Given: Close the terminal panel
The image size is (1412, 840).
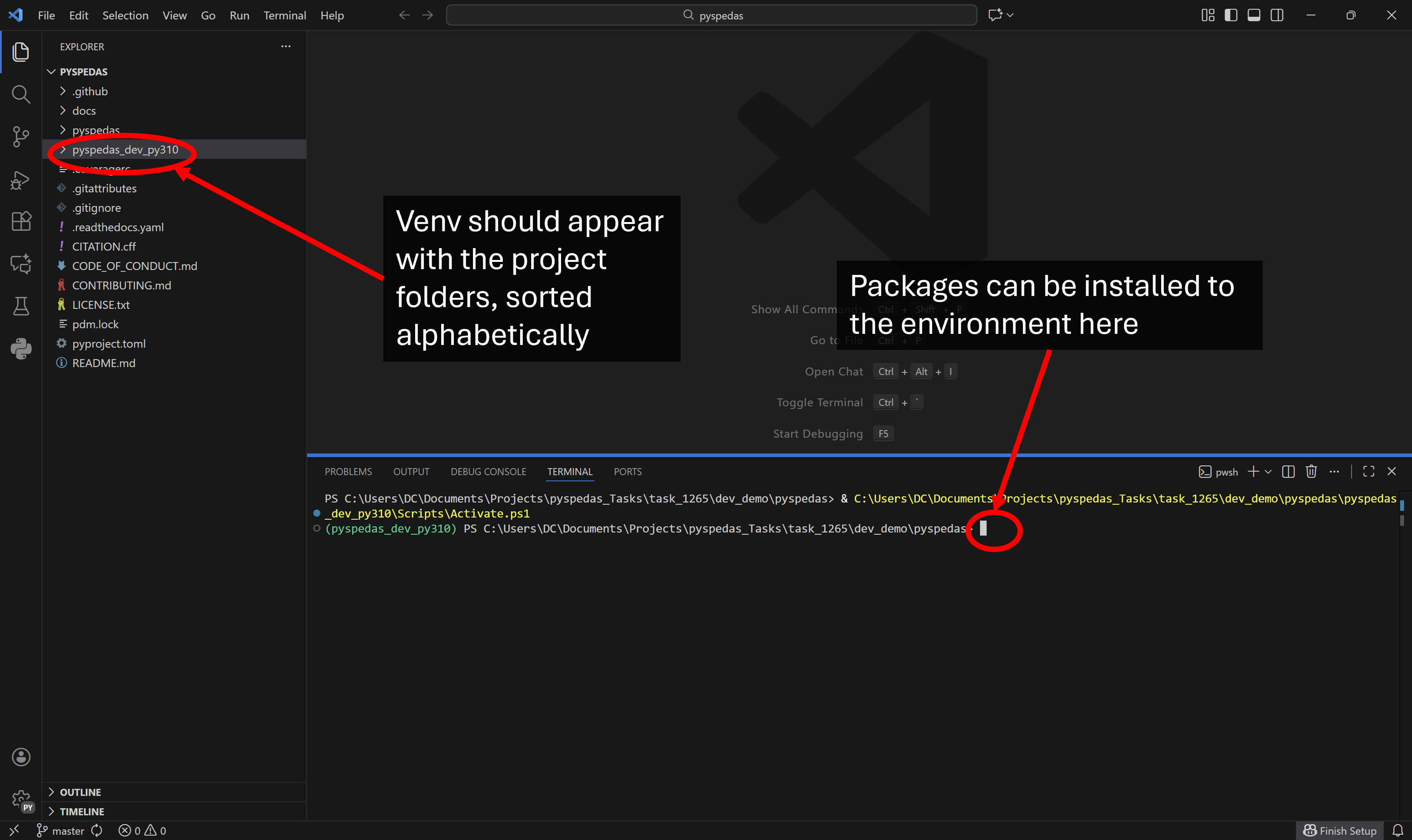Looking at the screenshot, I should pos(1392,472).
